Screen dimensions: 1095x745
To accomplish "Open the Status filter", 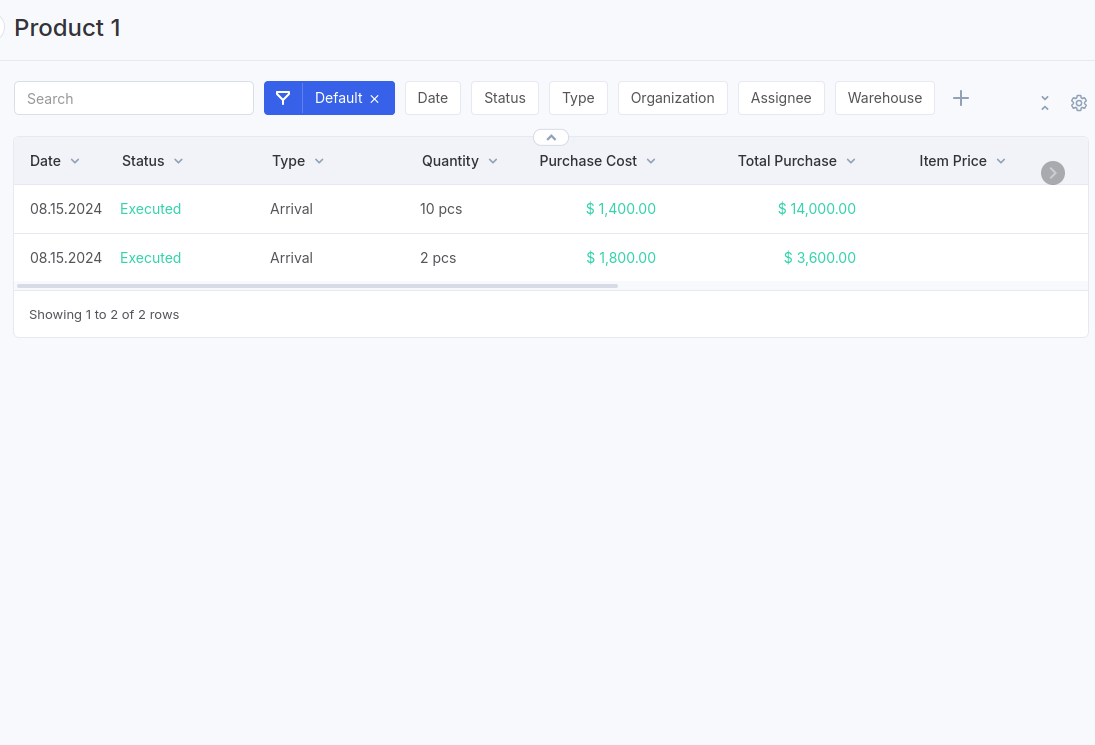I will pos(505,98).
